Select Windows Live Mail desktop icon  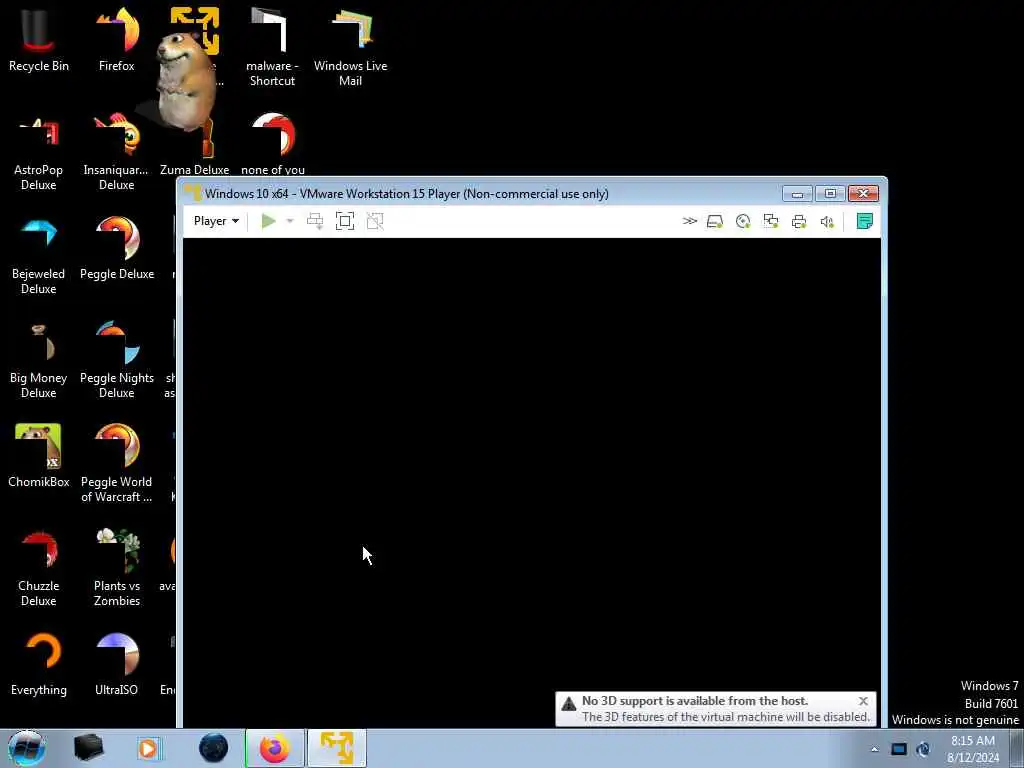pos(351,47)
